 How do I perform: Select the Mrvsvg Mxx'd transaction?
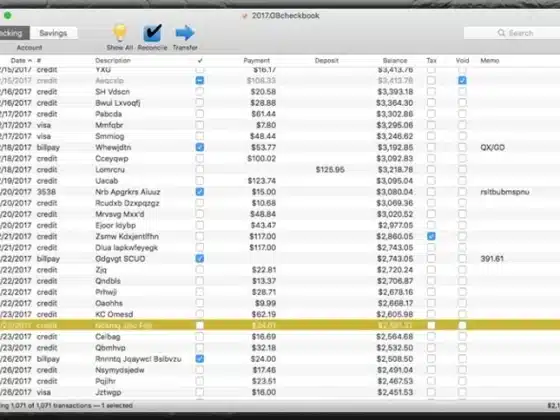280,214
